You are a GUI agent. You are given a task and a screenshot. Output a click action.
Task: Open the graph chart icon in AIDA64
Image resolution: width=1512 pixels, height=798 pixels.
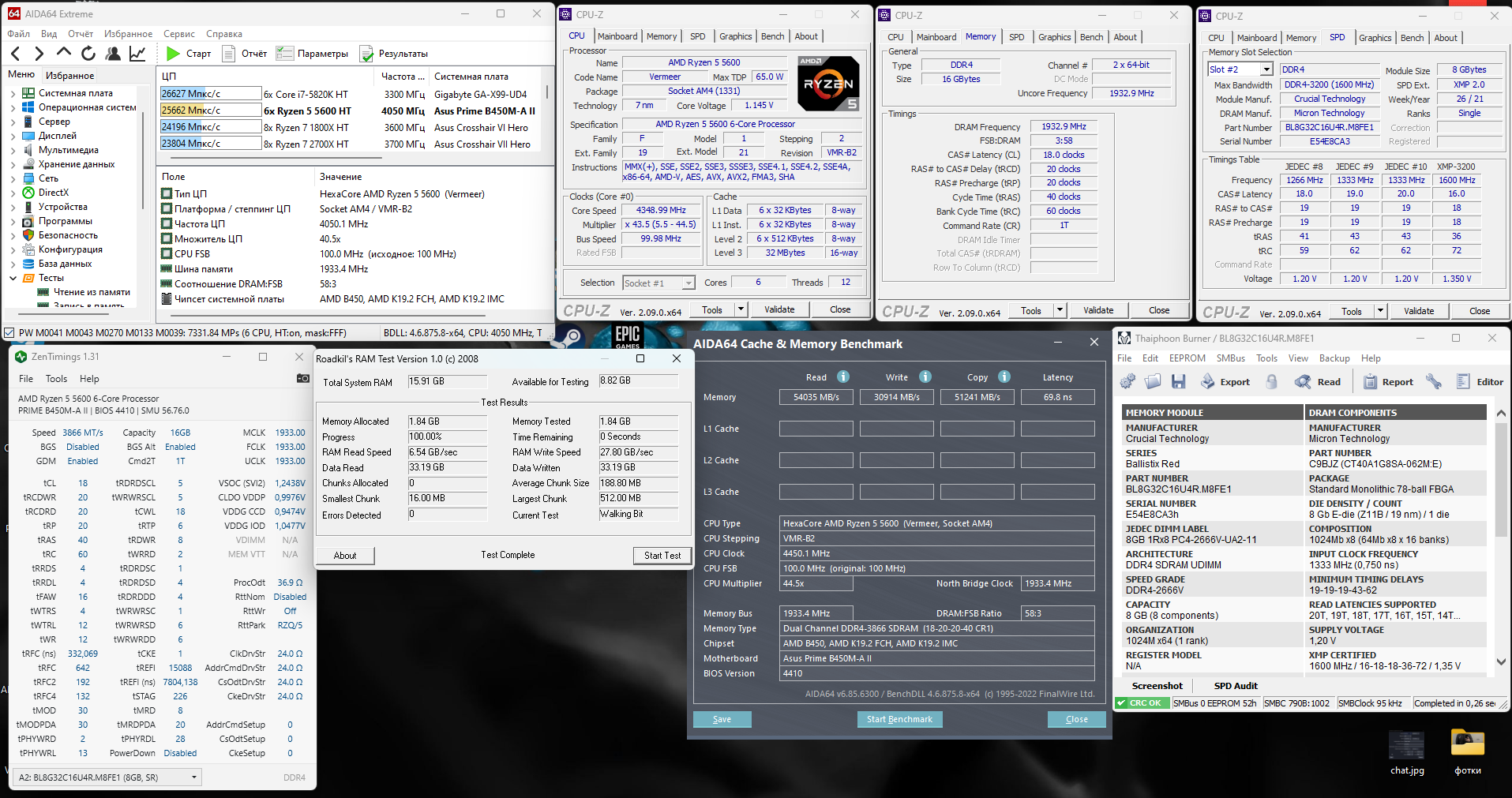137,54
